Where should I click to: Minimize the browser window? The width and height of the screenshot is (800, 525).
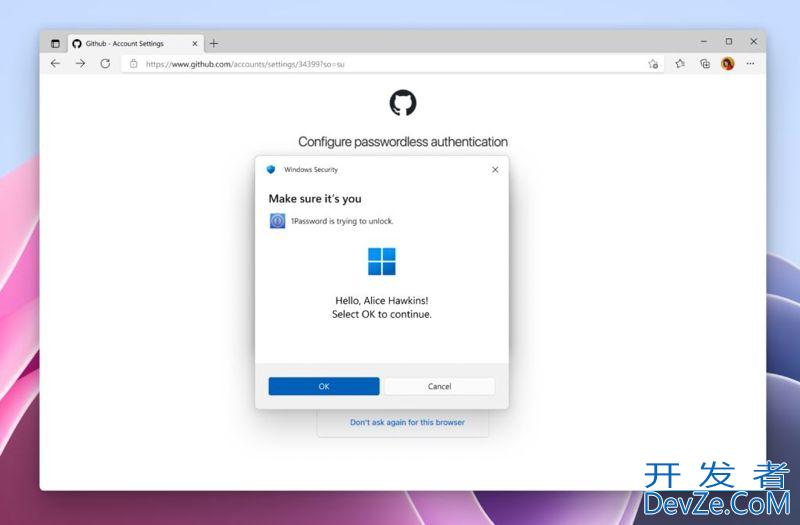(704, 41)
